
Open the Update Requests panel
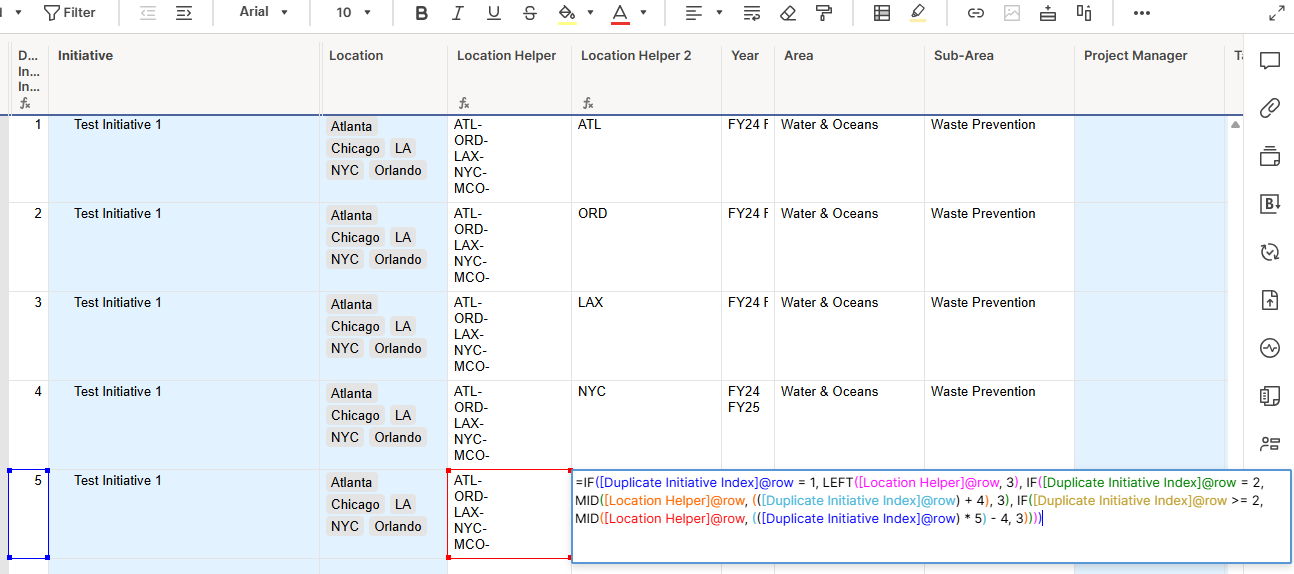point(1270,252)
